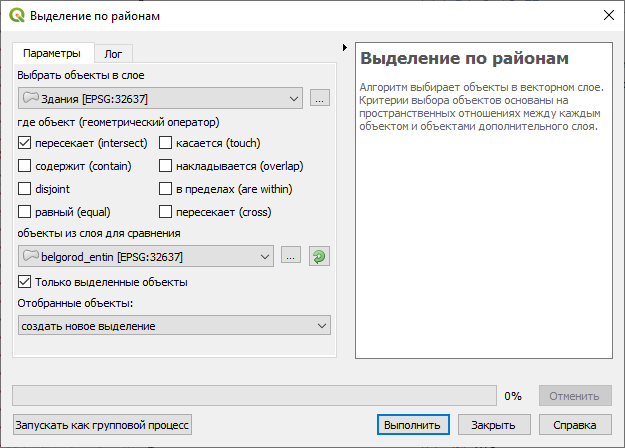Check в пределах (are within) option

pos(165,189)
